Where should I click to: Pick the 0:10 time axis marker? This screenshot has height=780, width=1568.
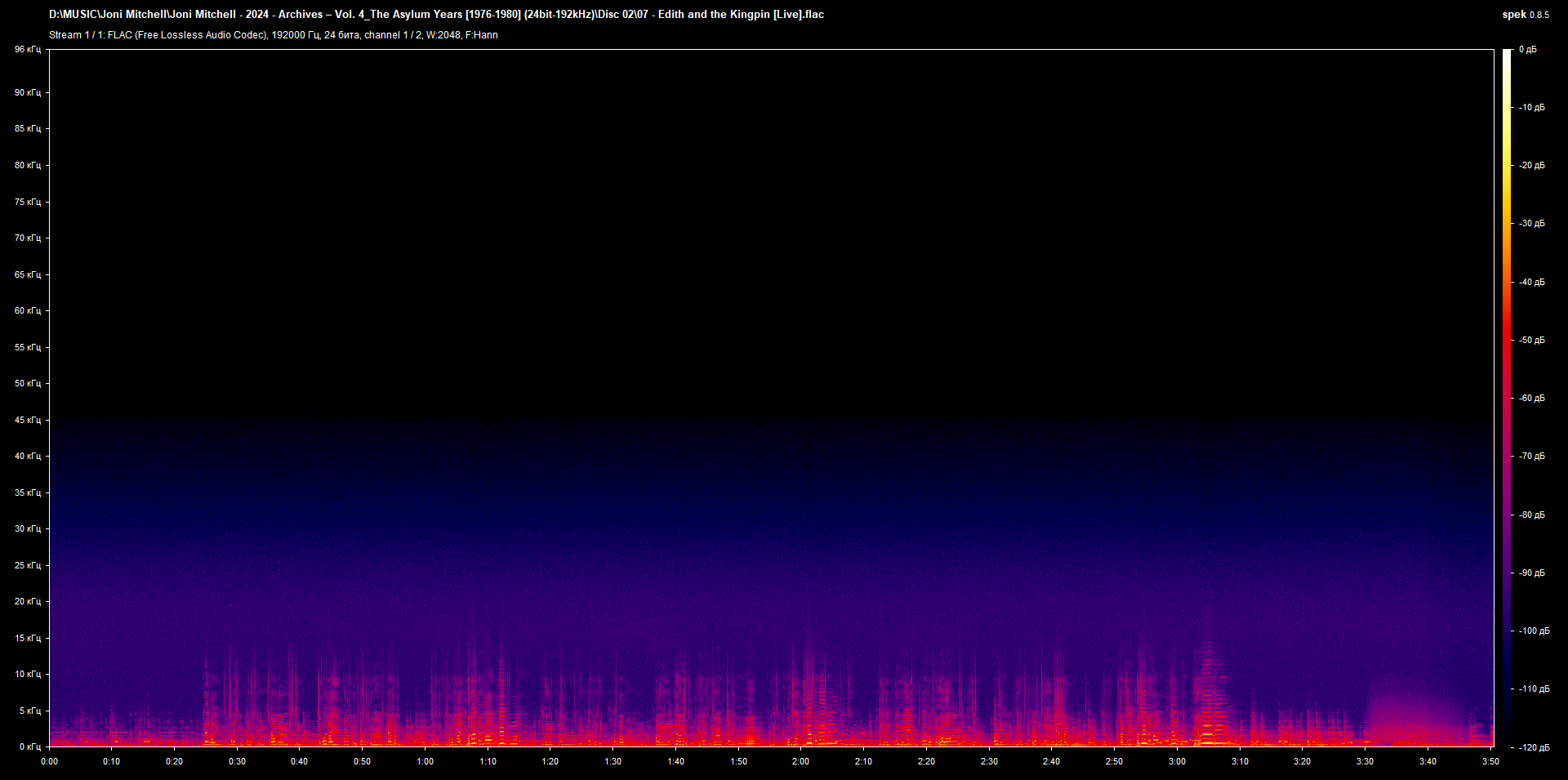[111, 761]
